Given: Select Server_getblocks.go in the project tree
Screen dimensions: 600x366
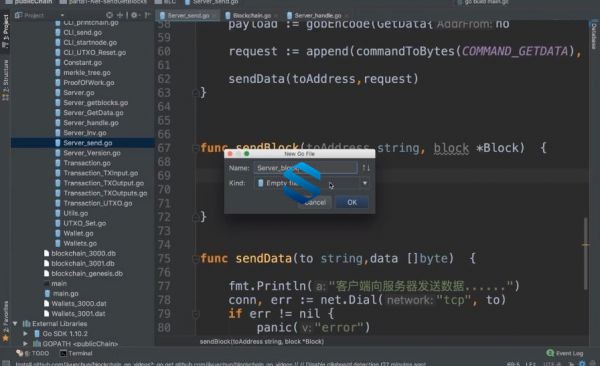Looking at the screenshot, I should (x=95, y=103).
